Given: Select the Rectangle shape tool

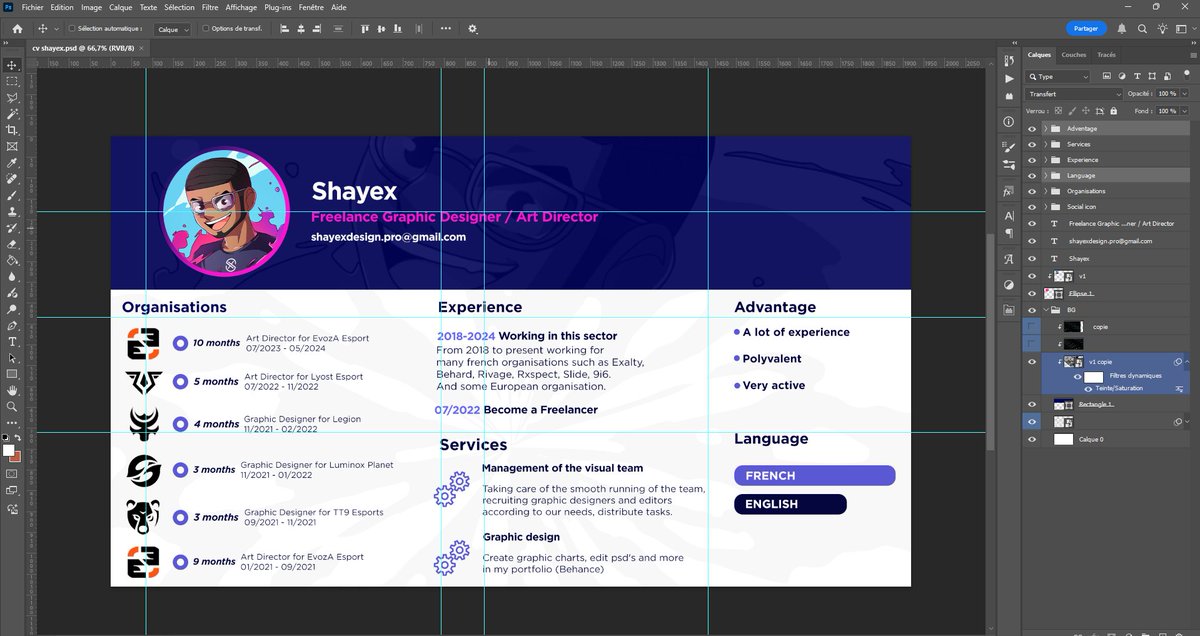Looking at the screenshot, I should tap(12, 374).
